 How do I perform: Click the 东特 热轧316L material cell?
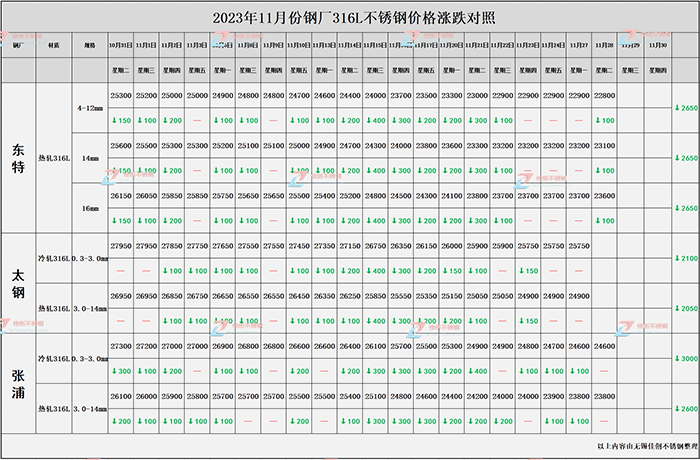[x=54, y=158]
